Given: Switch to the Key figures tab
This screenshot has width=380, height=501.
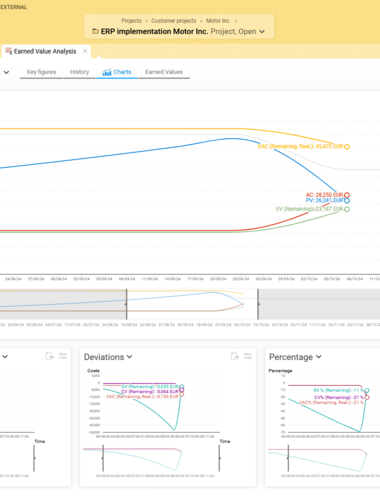Looking at the screenshot, I should click(x=41, y=72).
